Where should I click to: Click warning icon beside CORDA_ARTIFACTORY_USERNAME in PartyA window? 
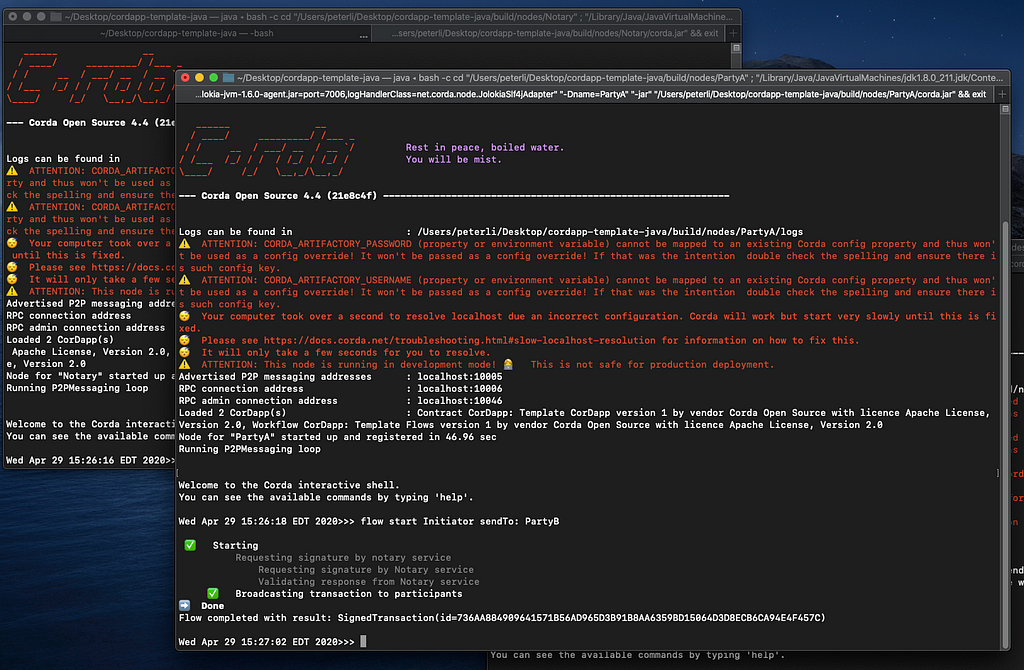pyautogui.click(x=185, y=279)
